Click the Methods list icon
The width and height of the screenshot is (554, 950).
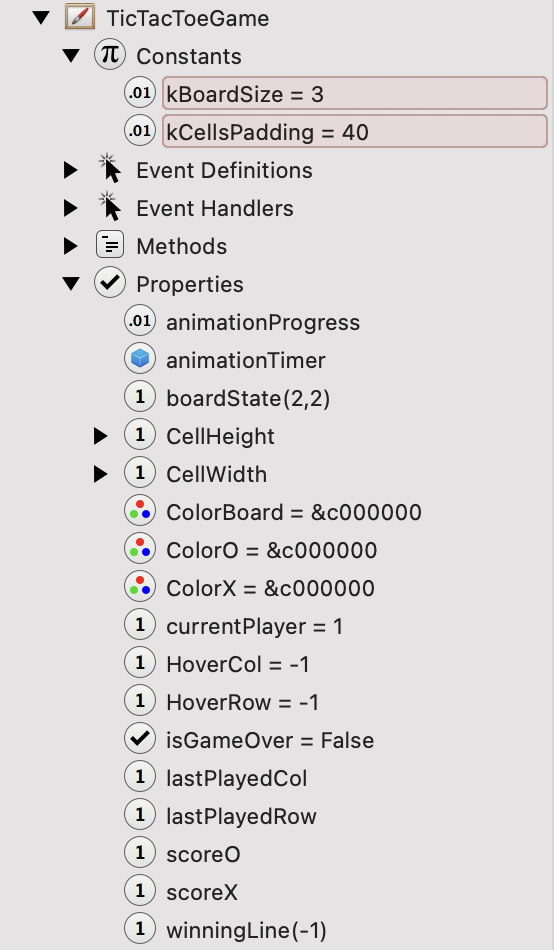(110, 245)
